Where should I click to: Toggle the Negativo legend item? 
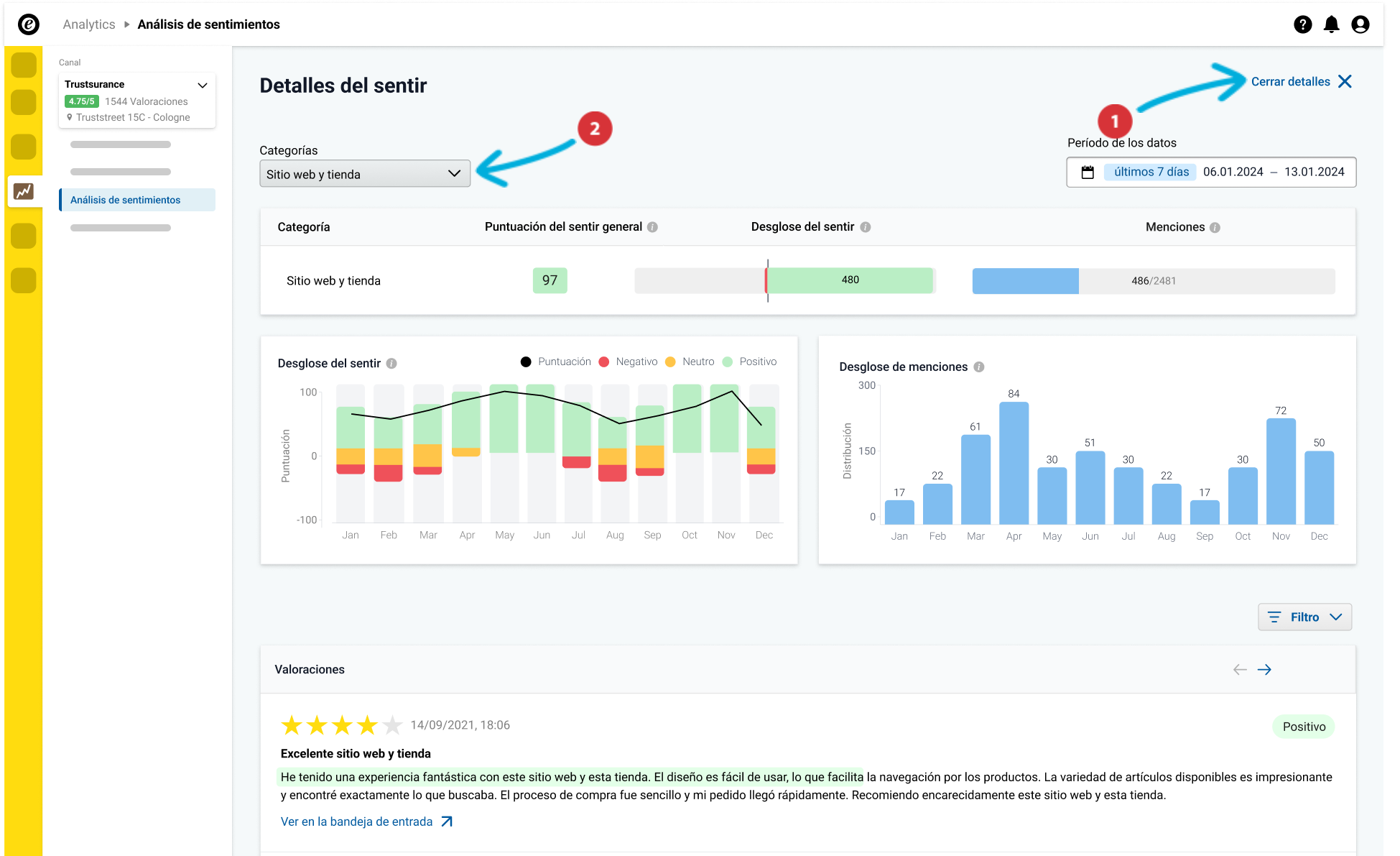[x=628, y=362]
